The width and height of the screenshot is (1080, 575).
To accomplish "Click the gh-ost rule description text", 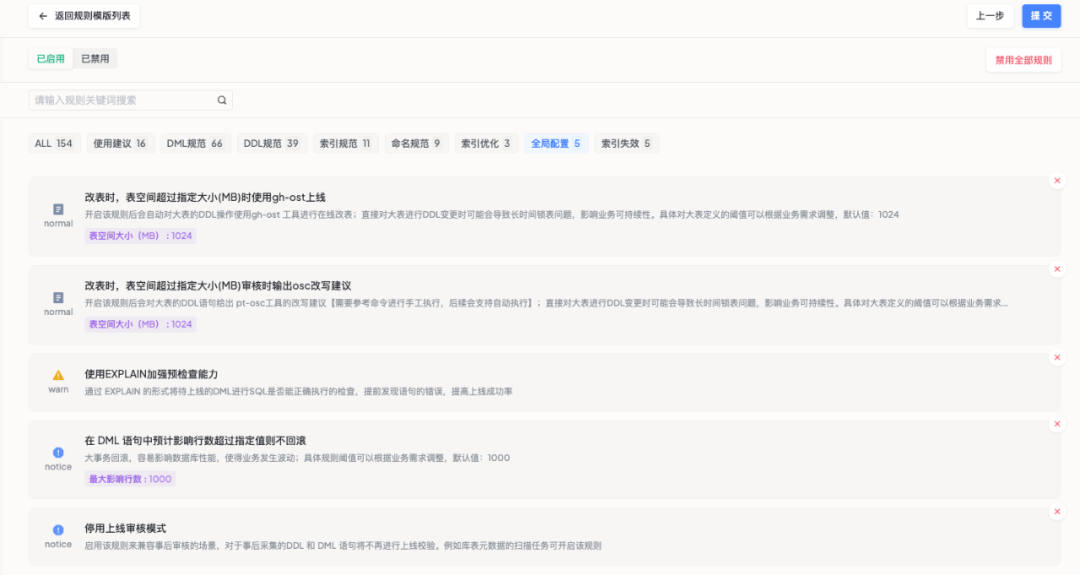I will point(492,214).
